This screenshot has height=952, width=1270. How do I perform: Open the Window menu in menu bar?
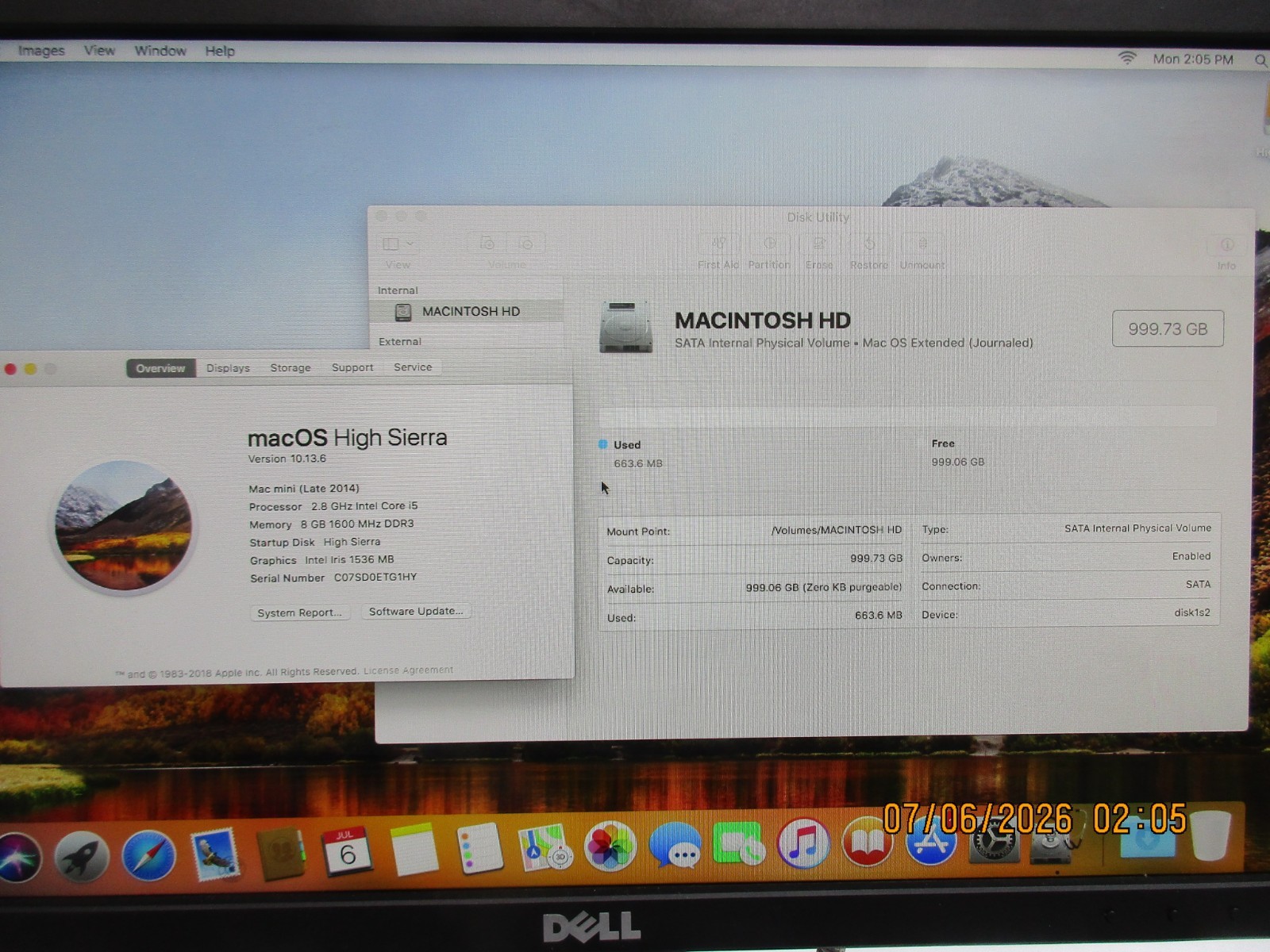click(160, 50)
